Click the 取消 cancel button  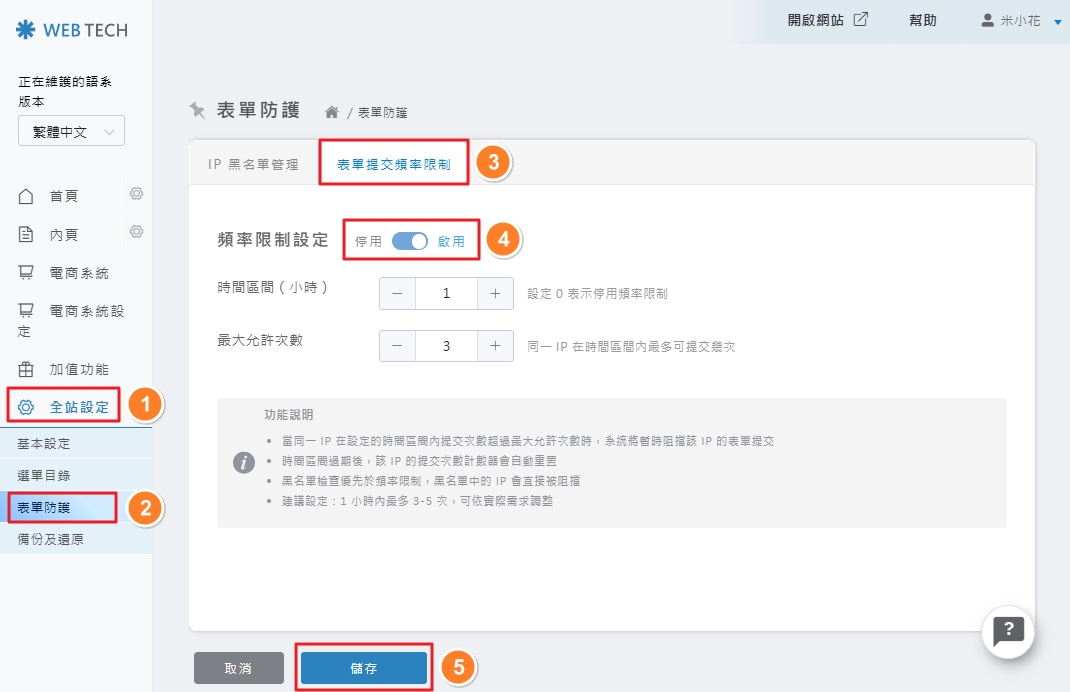tap(238, 668)
